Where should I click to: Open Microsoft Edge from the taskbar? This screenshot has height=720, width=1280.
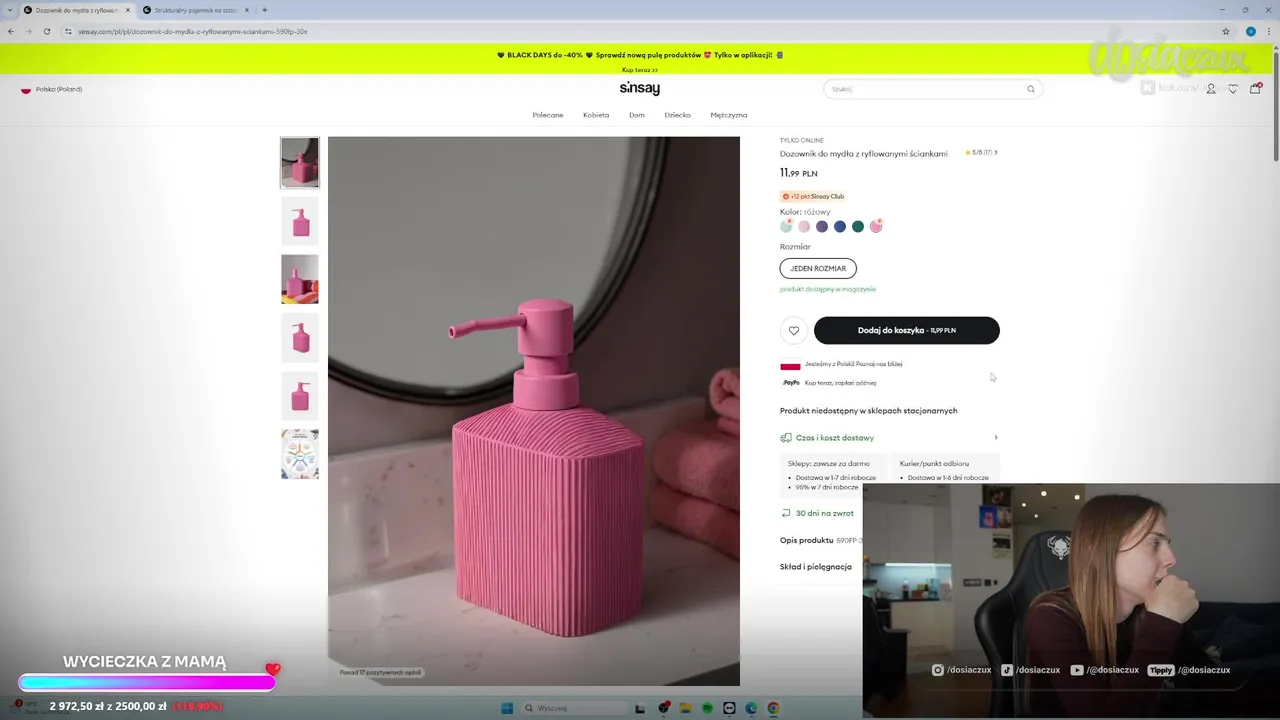click(x=751, y=708)
